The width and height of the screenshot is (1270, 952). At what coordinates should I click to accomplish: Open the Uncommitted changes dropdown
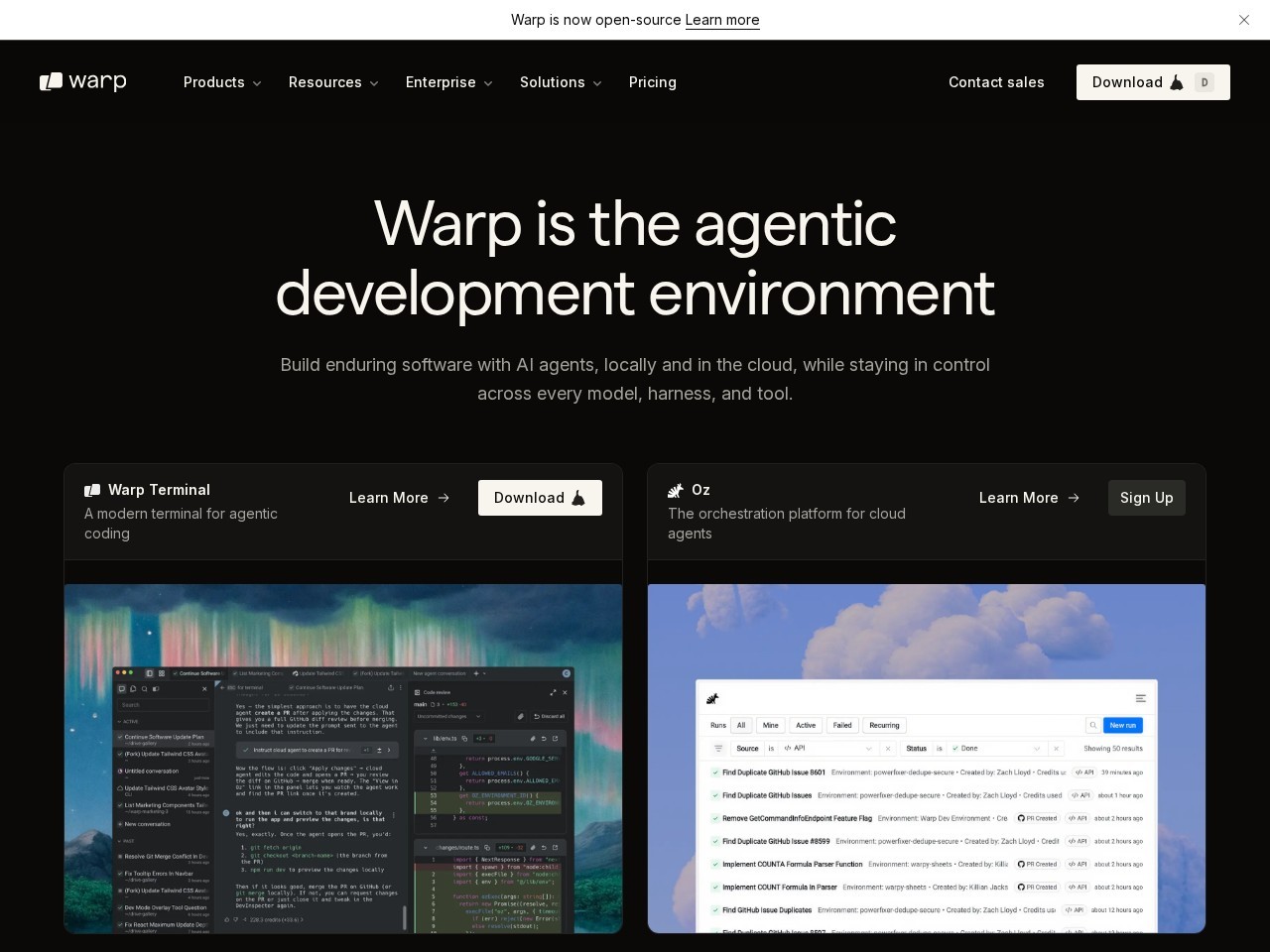[x=448, y=716]
